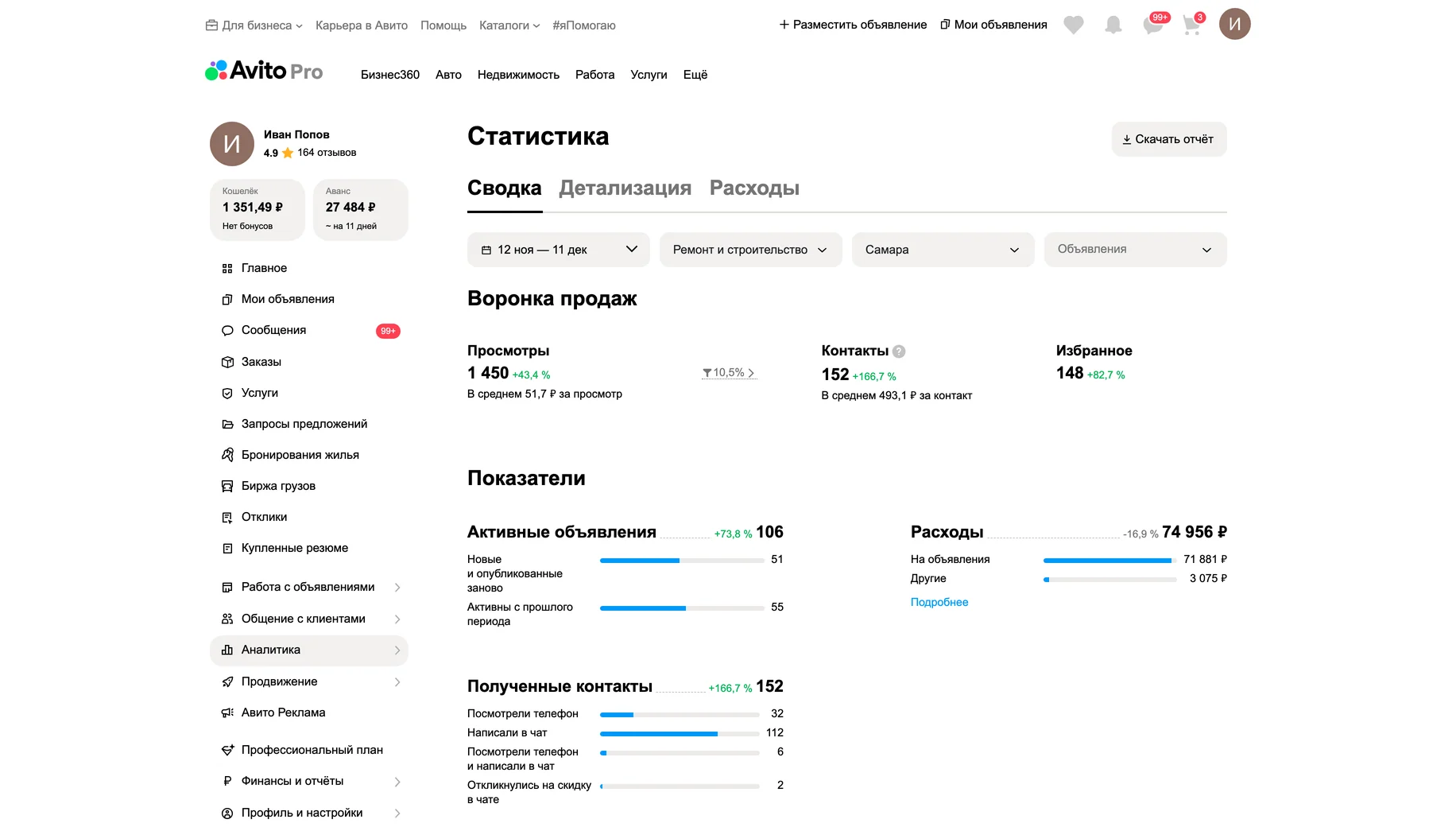The image size is (1456, 827).
Task: Switch to the Детализация tab
Action: [625, 188]
